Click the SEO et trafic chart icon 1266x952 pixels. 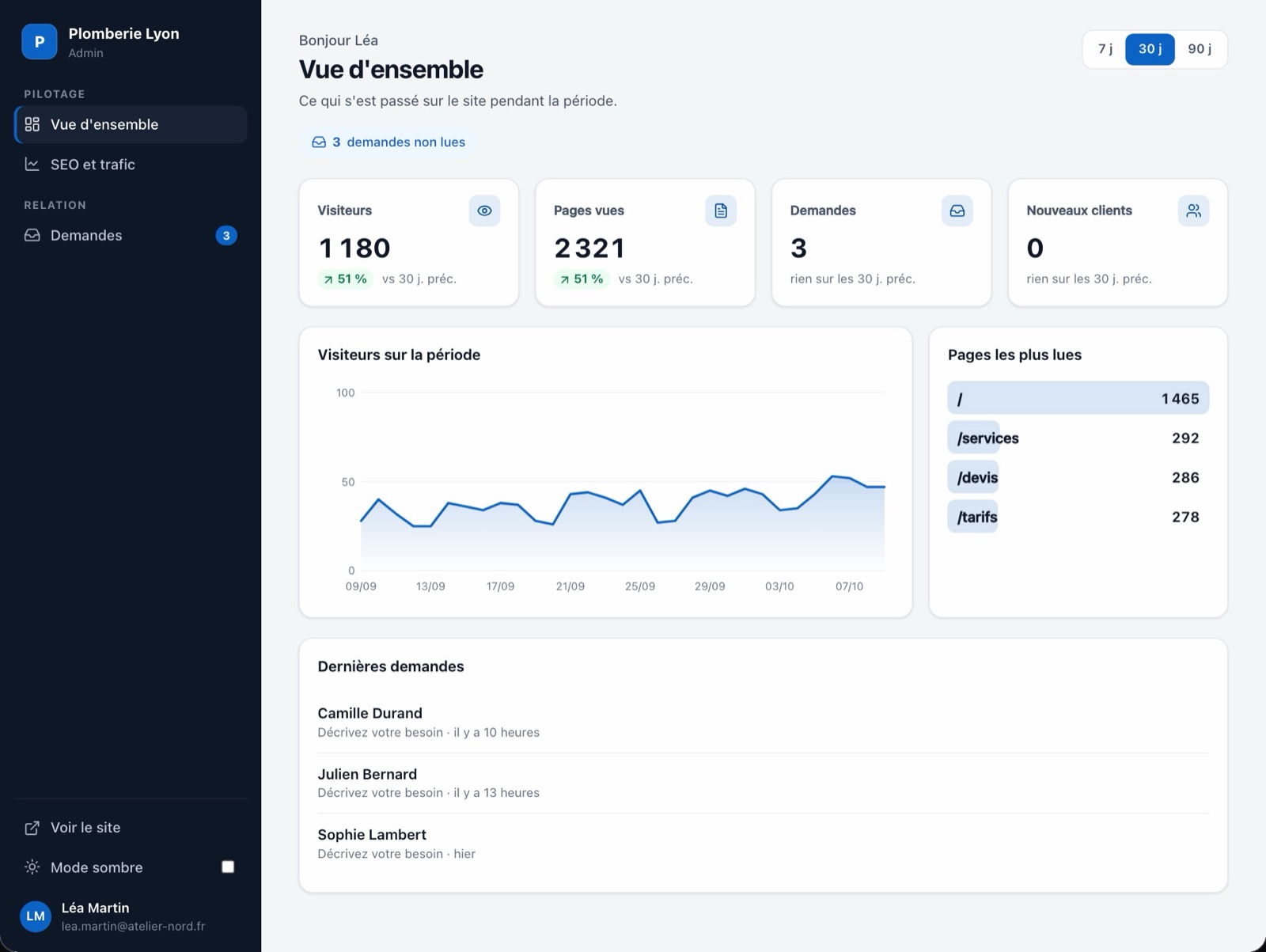(32, 164)
